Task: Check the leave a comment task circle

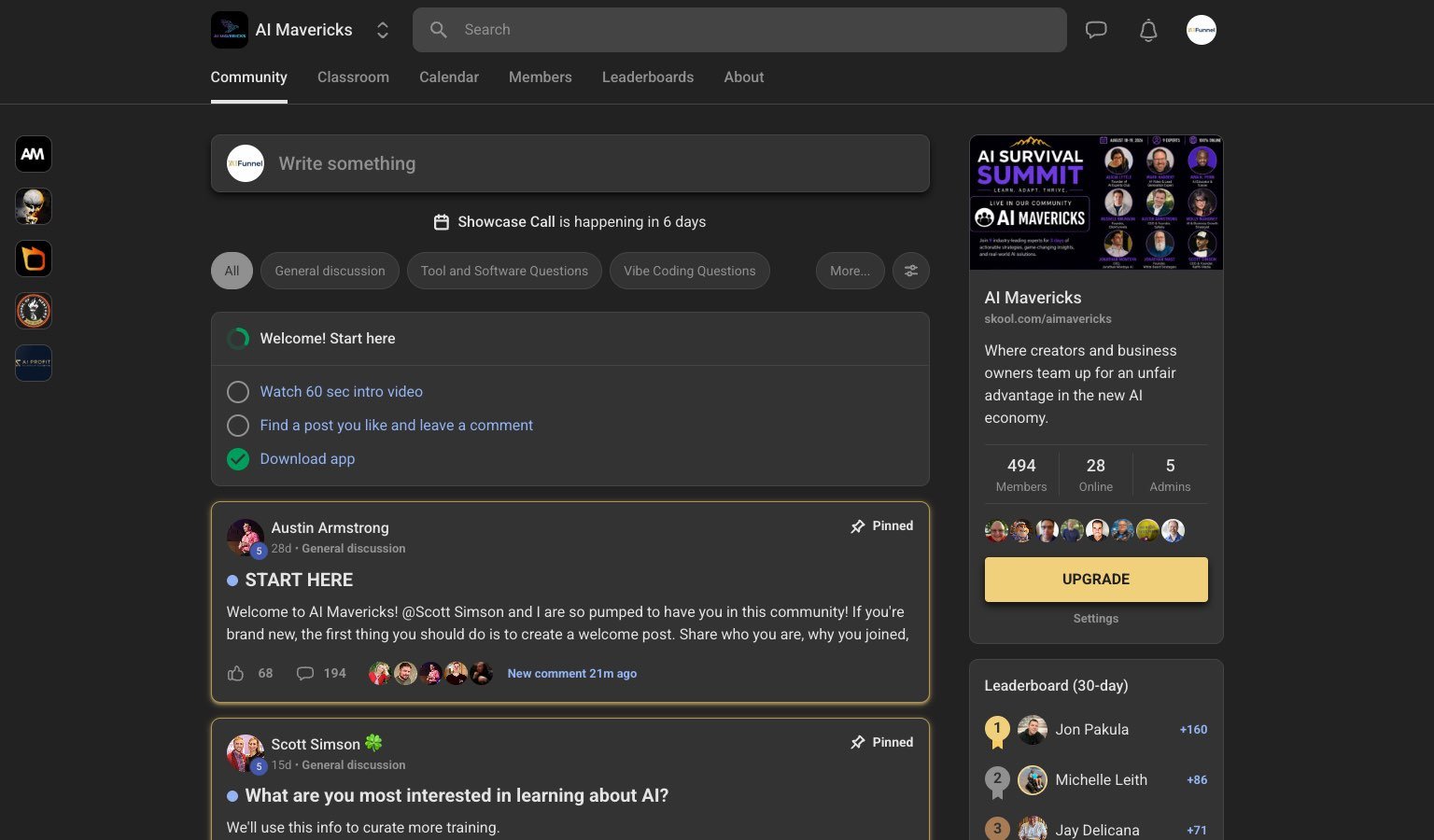Action: 238,426
